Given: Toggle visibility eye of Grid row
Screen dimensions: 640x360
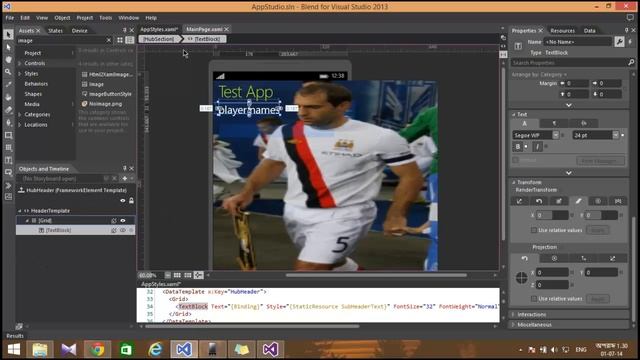Looking at the screenshot, I should pos(123,220).
